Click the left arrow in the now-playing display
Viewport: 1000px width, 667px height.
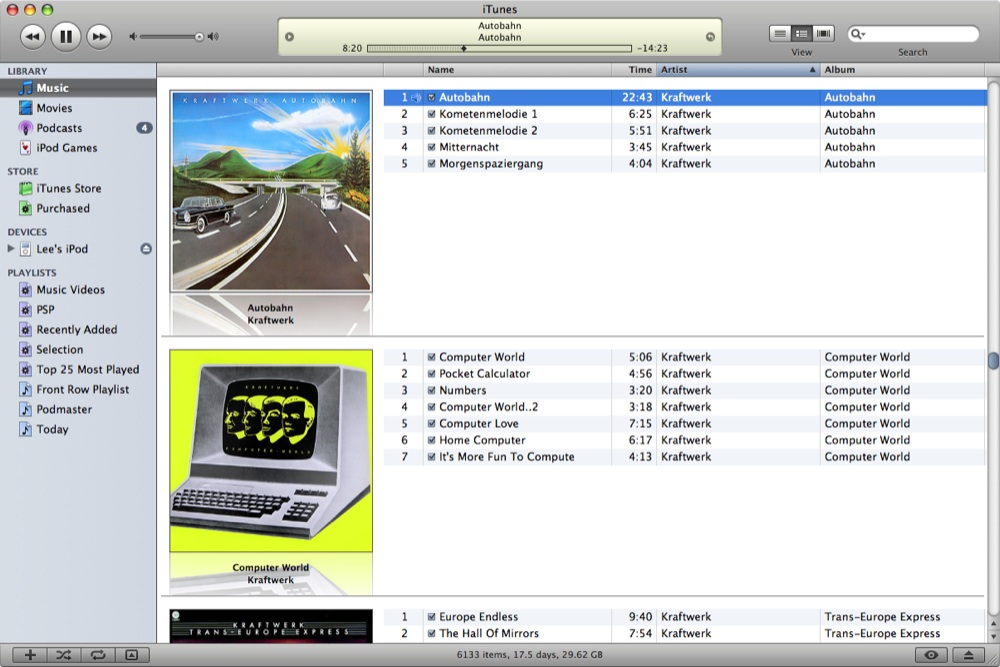pos(290,37)
